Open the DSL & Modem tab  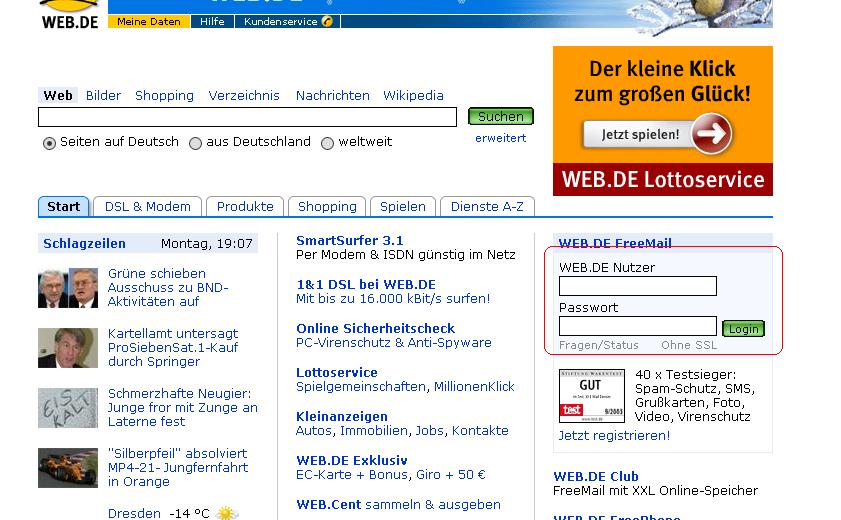(147, 206)
